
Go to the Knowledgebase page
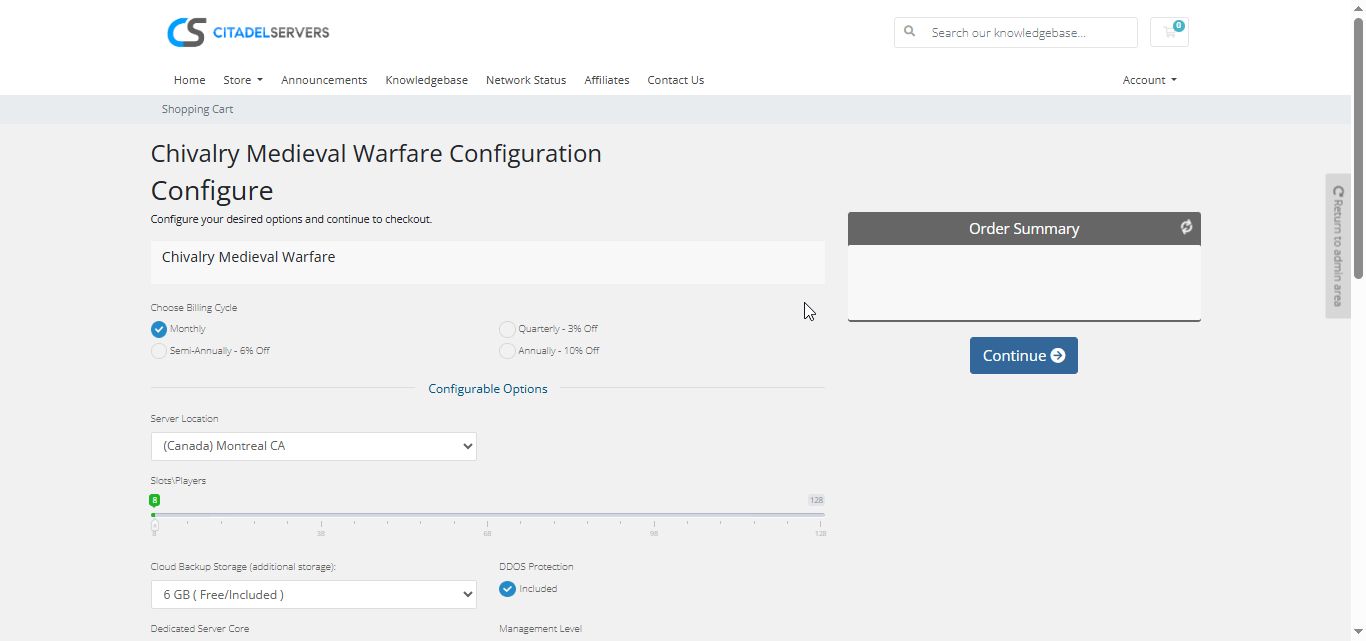click(x=426, y=80)
